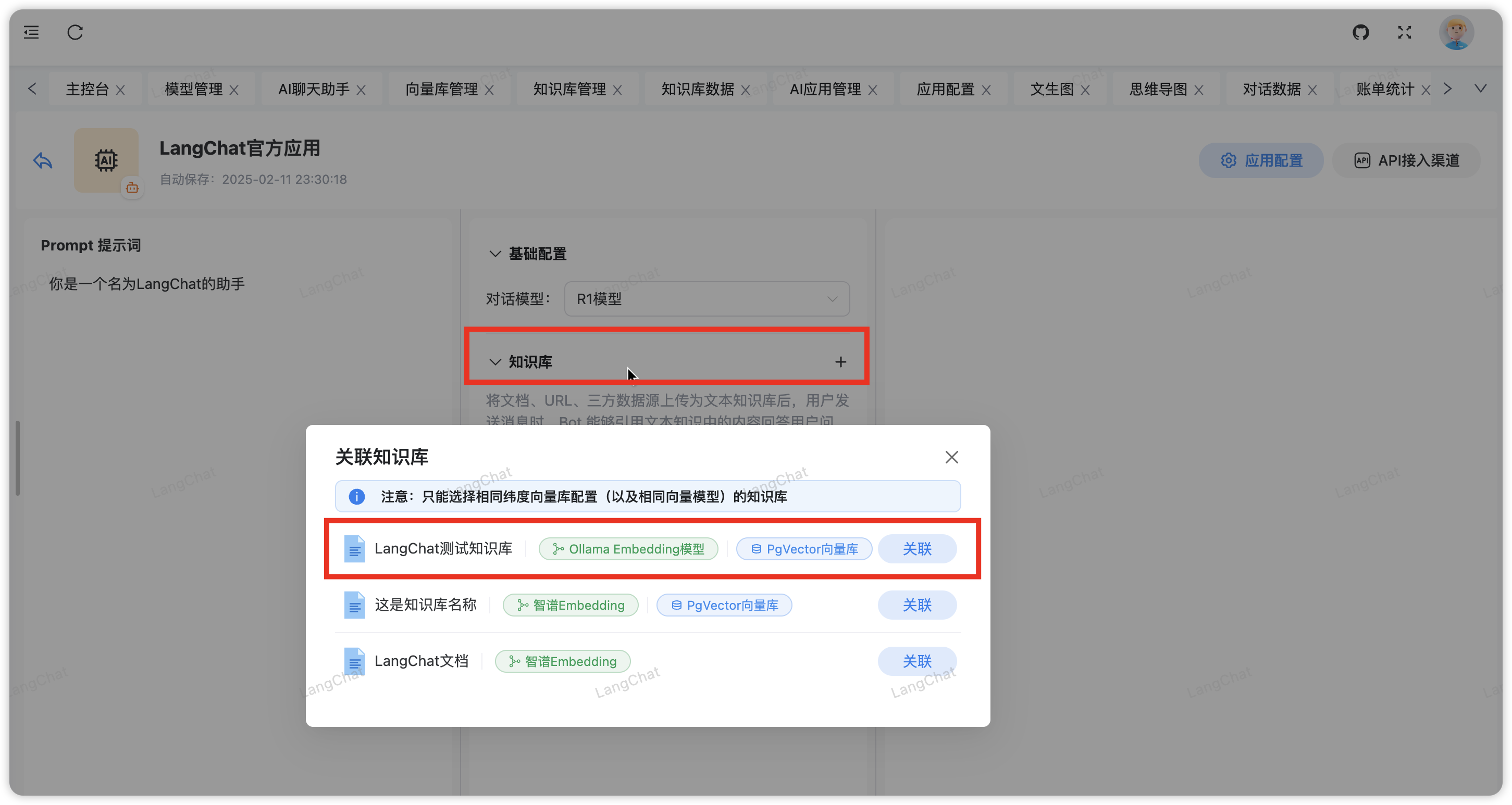
Task: Toggle fullscreen mode icon
Action: click(1405, 32)
